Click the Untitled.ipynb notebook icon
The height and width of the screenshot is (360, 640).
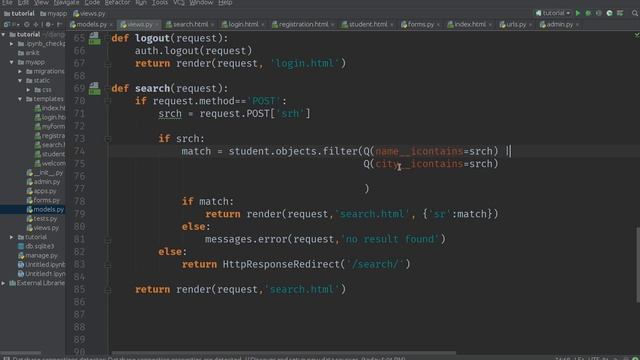pyautogui.click(x=21, y=264)
